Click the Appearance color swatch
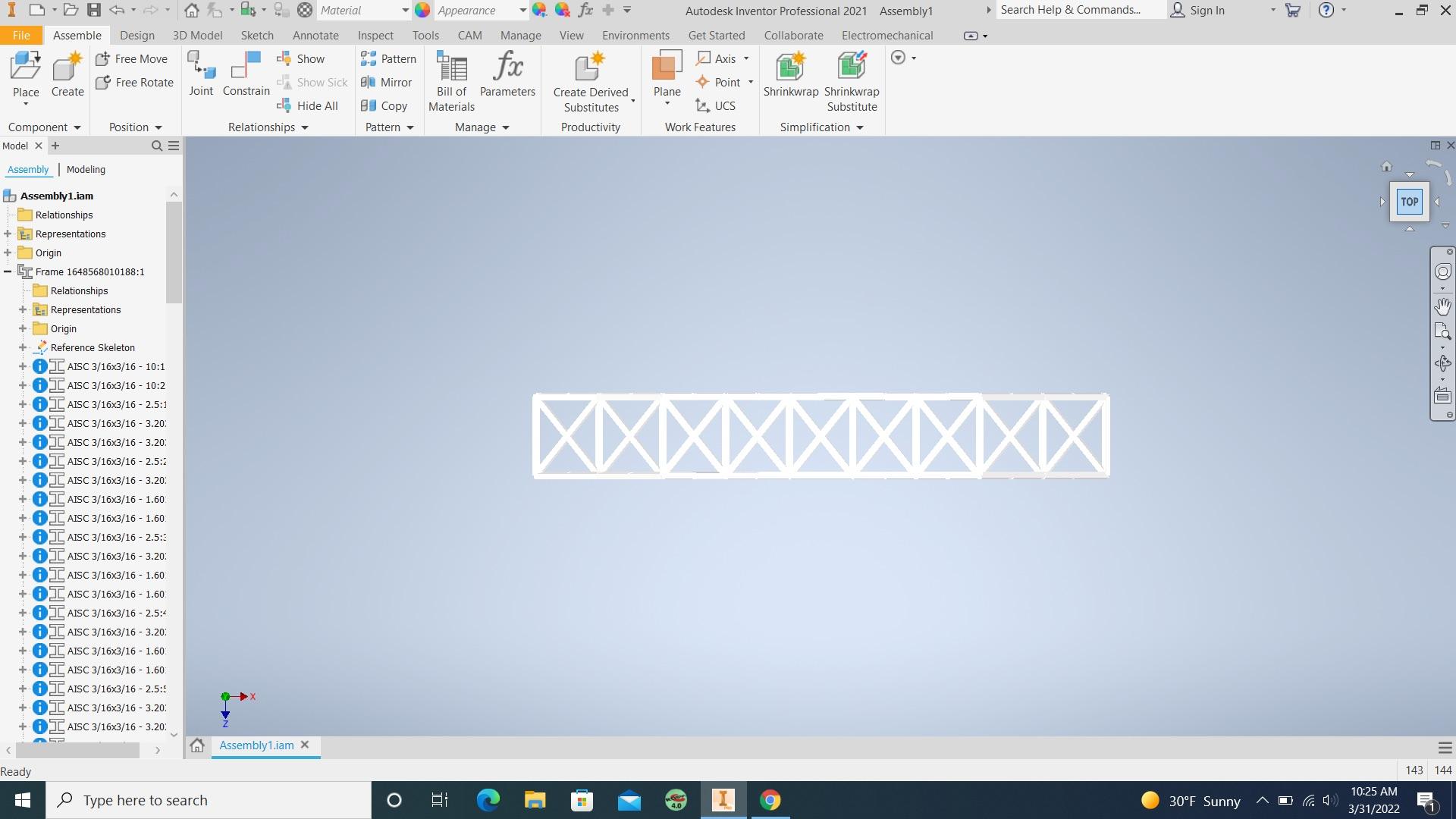The image size is (1456, 819). [423, 10]
